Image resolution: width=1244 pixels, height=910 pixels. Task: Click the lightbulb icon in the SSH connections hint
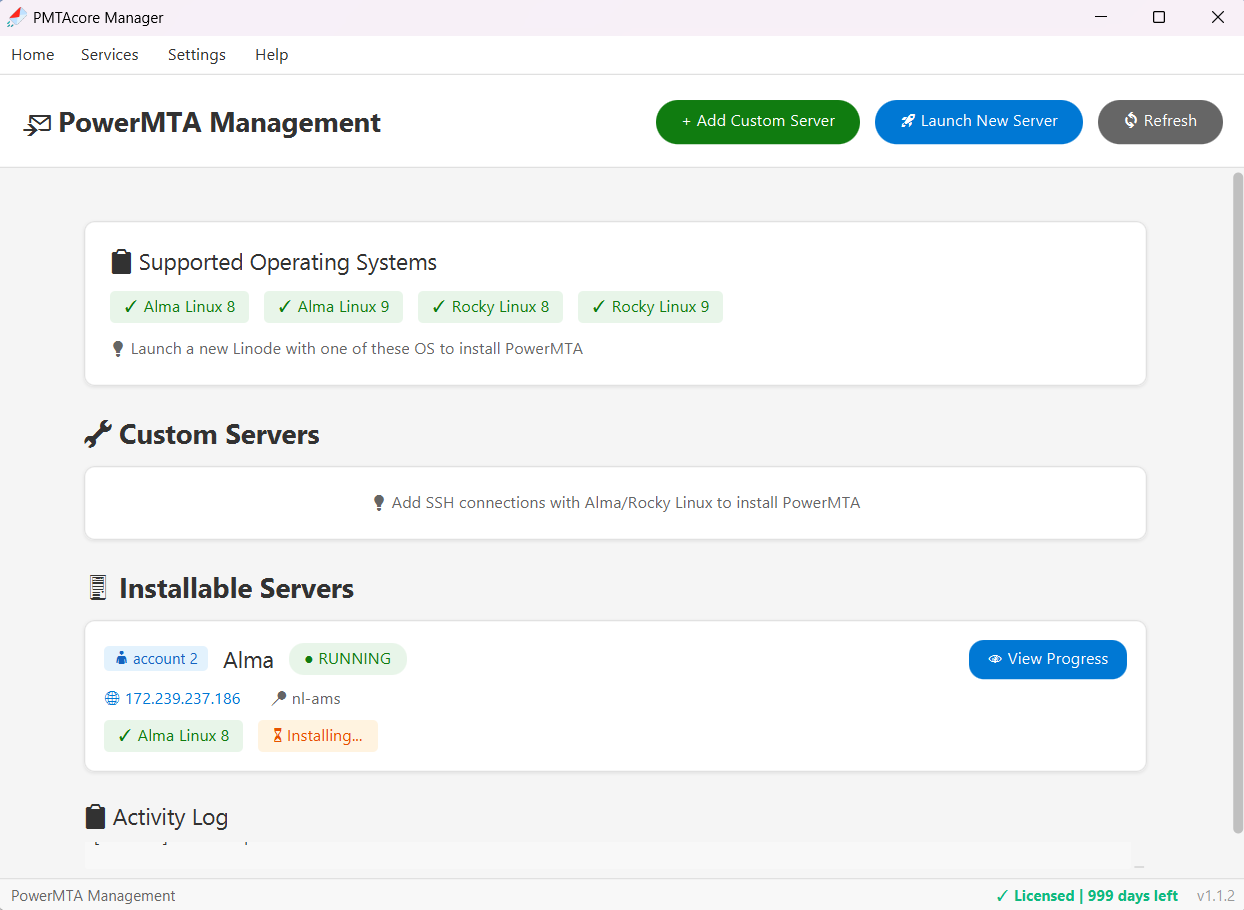pyautogui.click(x=379, y=503)
